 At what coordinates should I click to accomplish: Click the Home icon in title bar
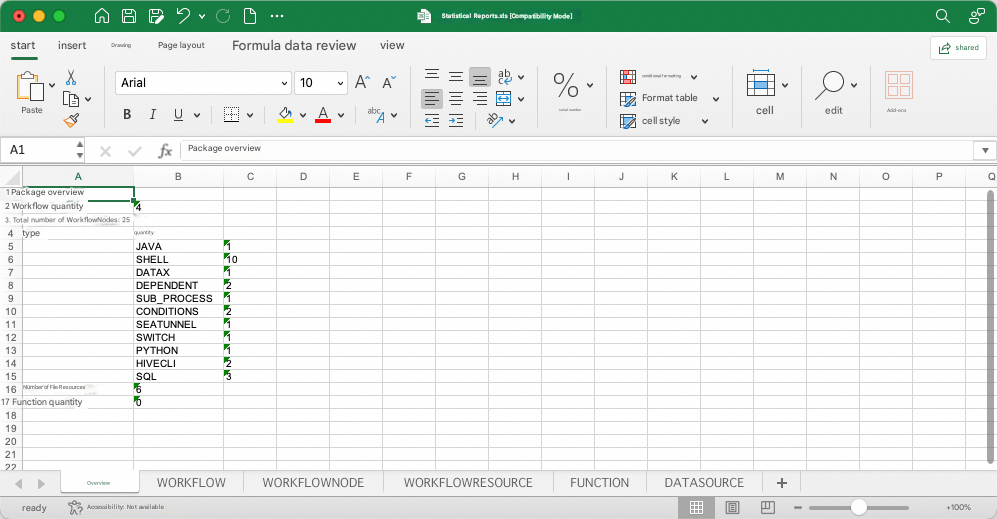(x=102, y=16)
